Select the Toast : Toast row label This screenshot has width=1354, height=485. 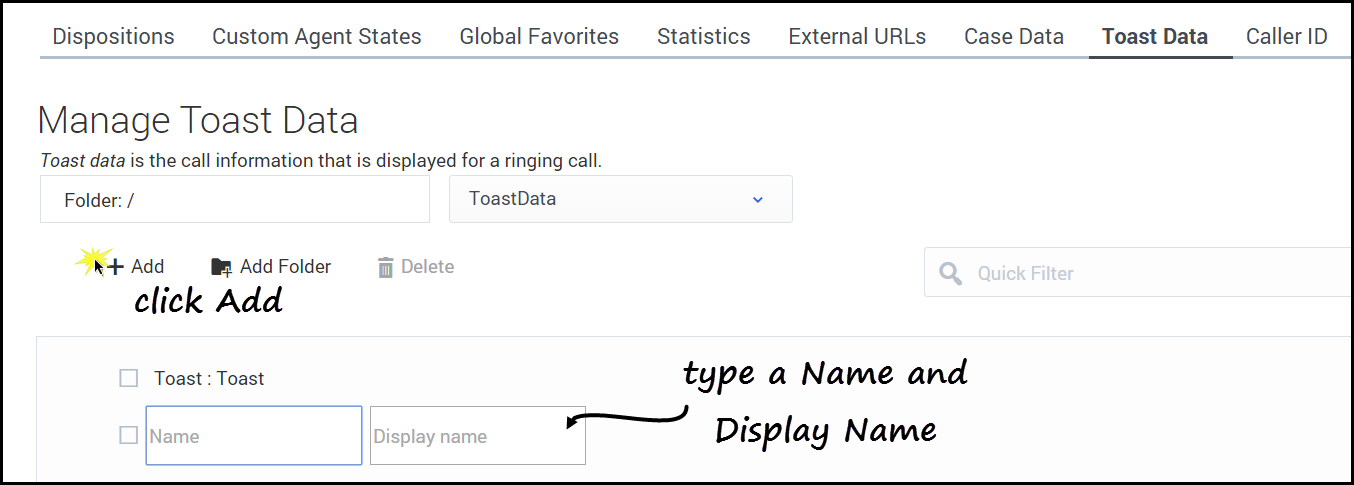pyautogui.click(x=209, y=379)
